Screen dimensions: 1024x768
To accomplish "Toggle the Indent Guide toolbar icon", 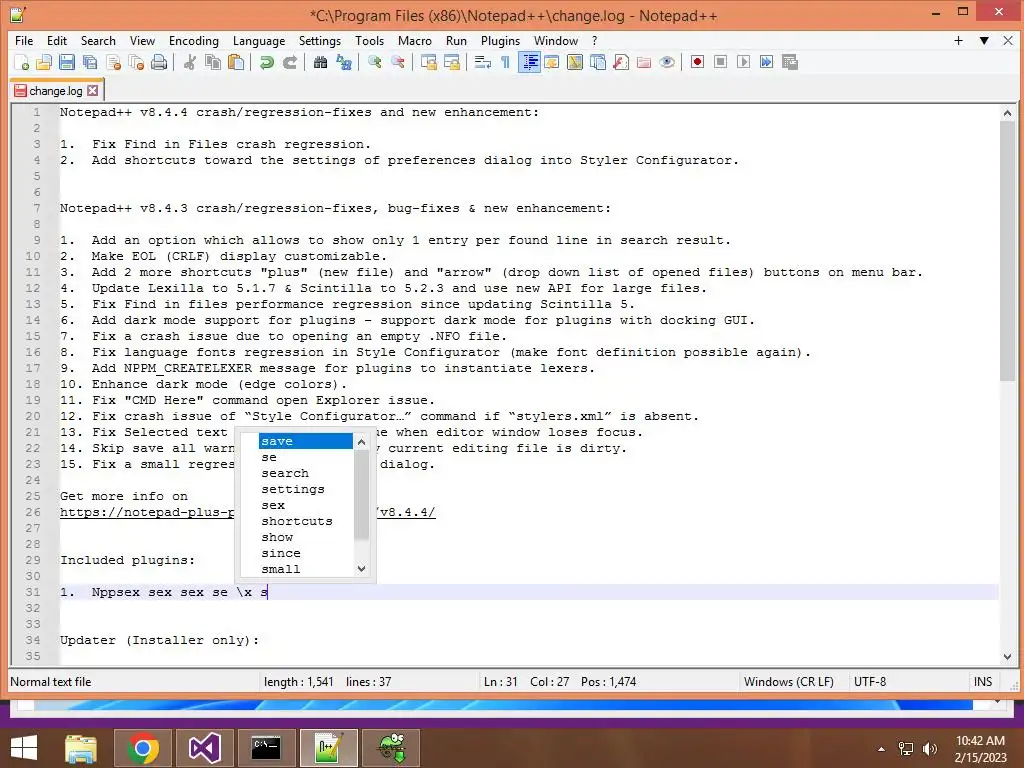I will pyautogui.click(x=529, y=62).
